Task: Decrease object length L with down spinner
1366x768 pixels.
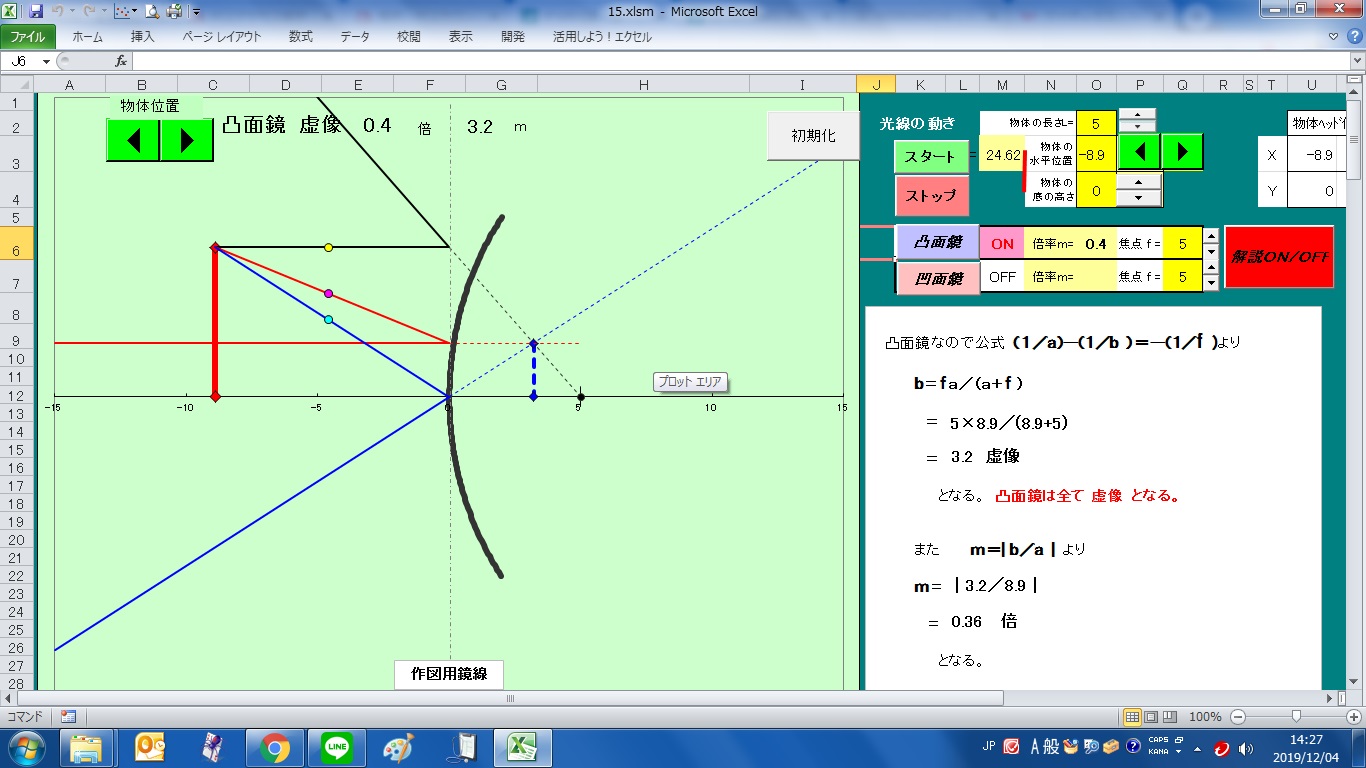Action: click(x=1137, y=127)
